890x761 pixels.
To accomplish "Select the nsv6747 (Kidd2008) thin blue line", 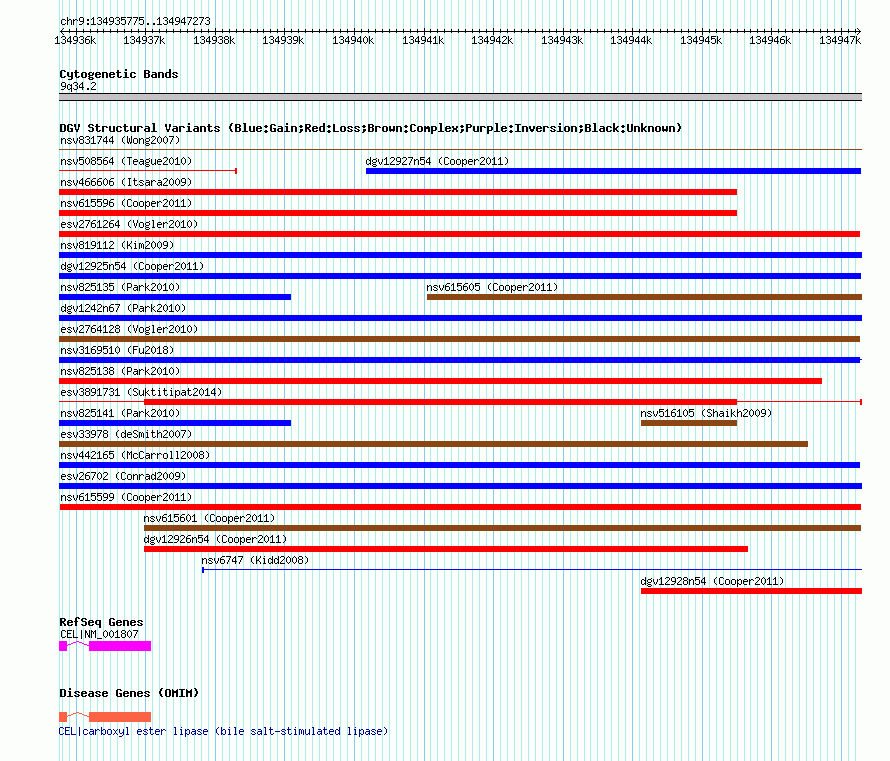I will point(532,570).
